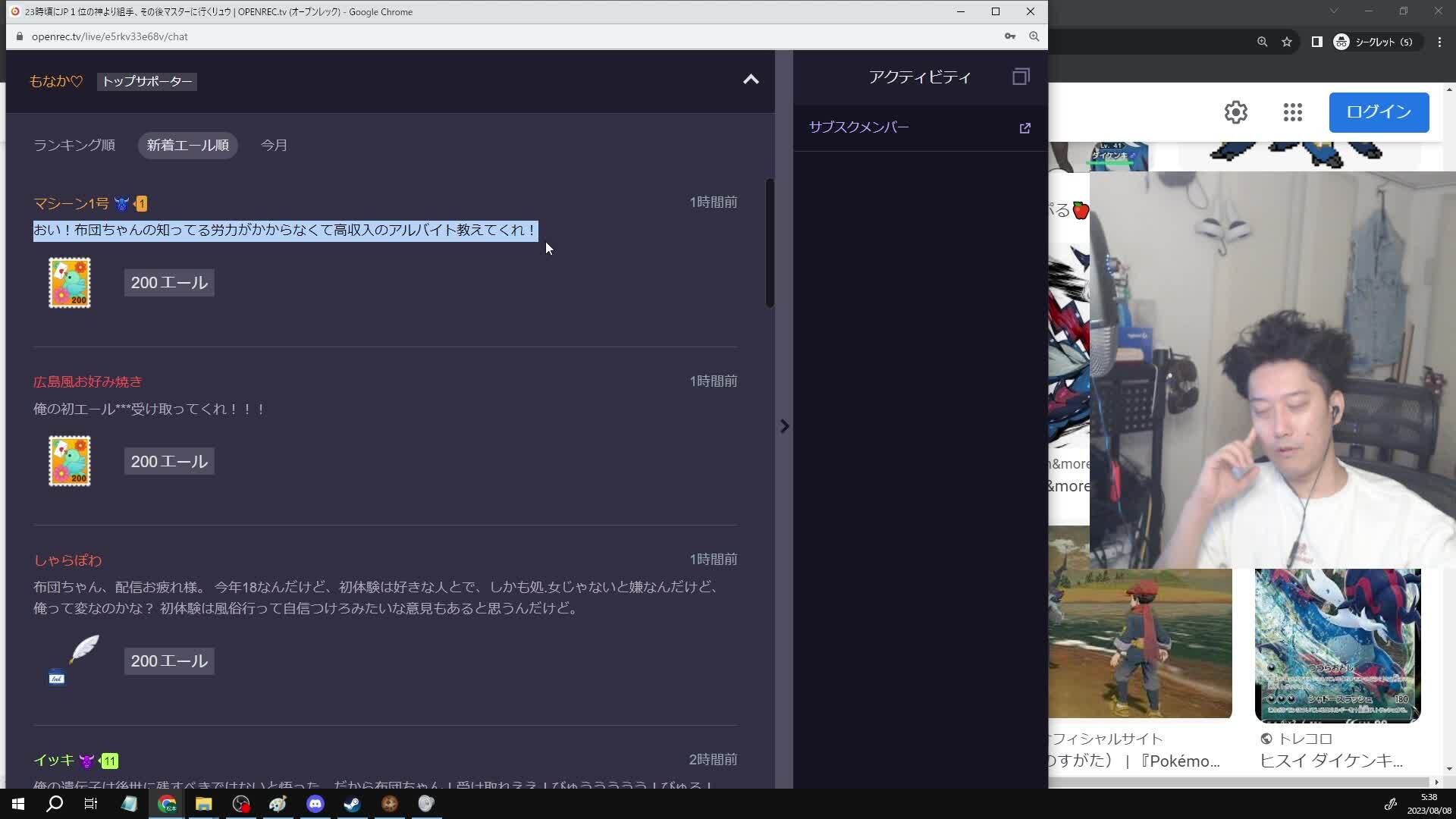Open the paint palette app in the taskbar
This screenshot has height=819, width=1456.
click(278, 804)
